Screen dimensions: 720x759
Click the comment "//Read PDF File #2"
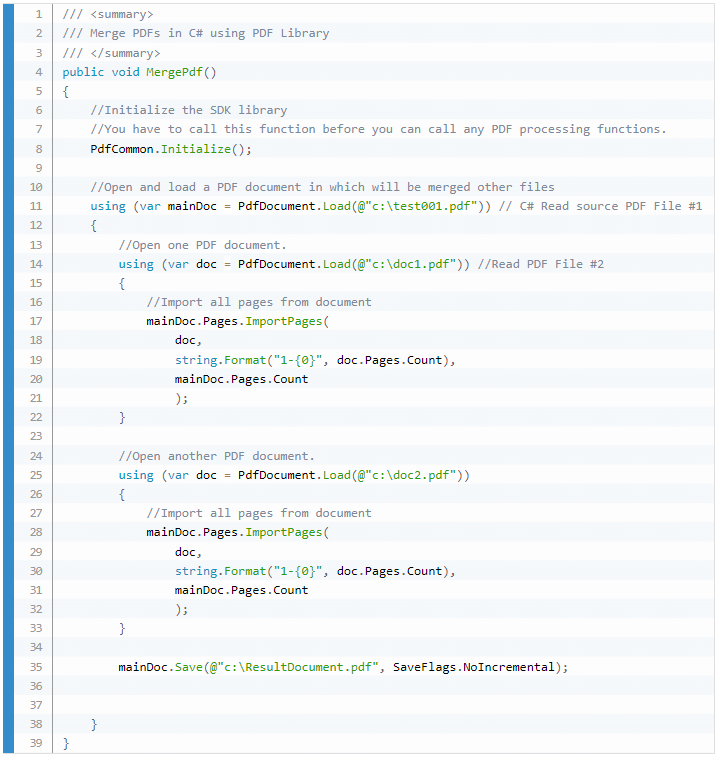[541, 264]
